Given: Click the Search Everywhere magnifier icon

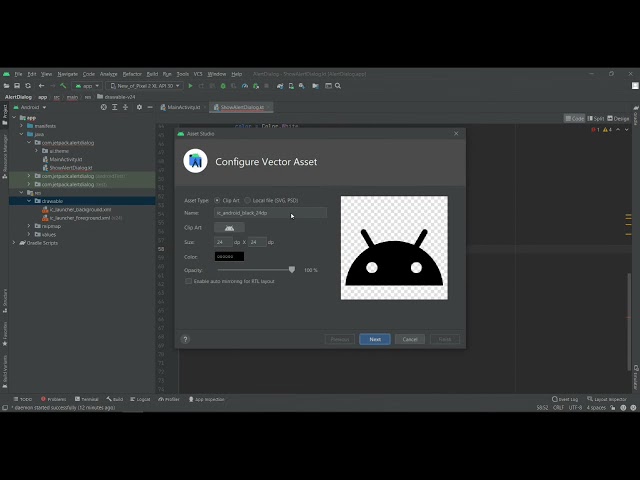Looking at the screenshot, I should 338,86.
